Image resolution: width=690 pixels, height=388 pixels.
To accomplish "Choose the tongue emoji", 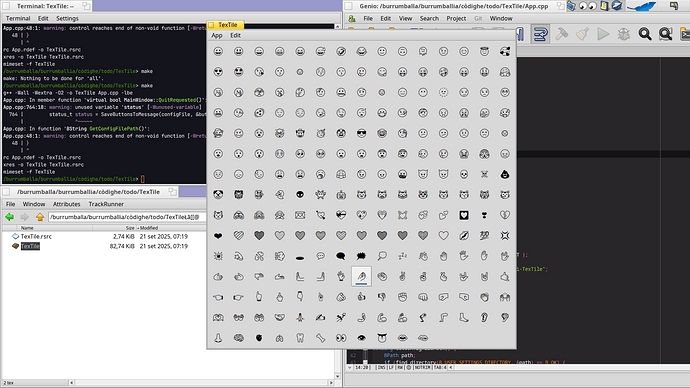I will tap(382, 338).
